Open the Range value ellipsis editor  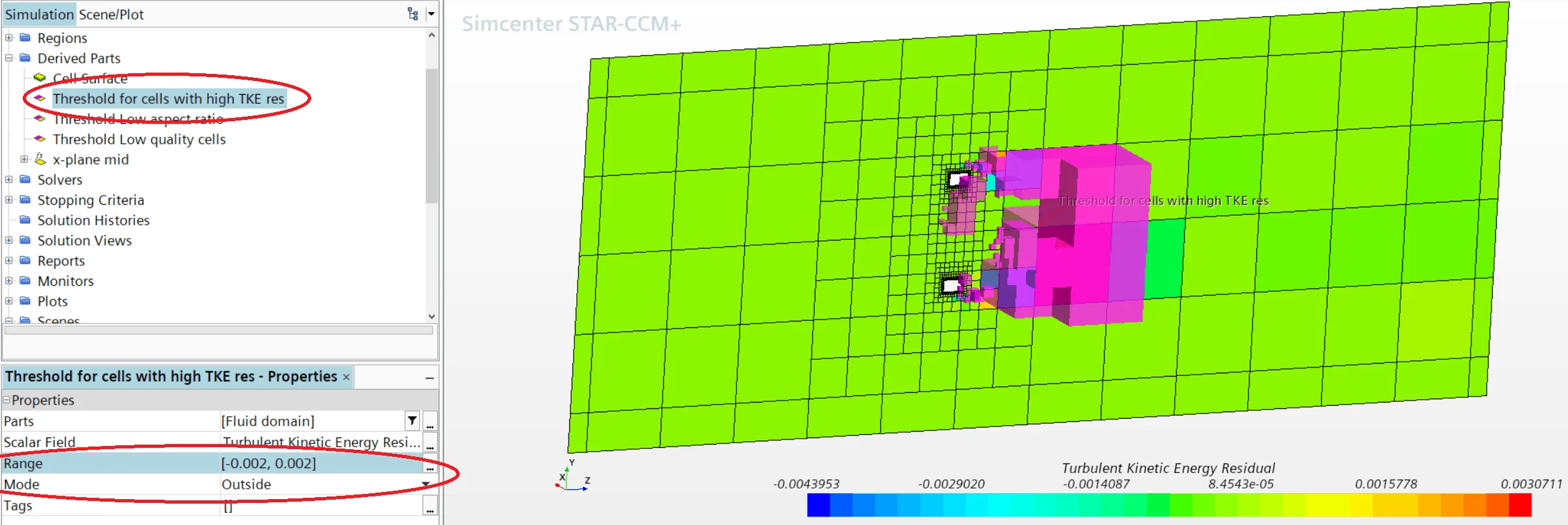pyautogui.click(x=430, y=464)
